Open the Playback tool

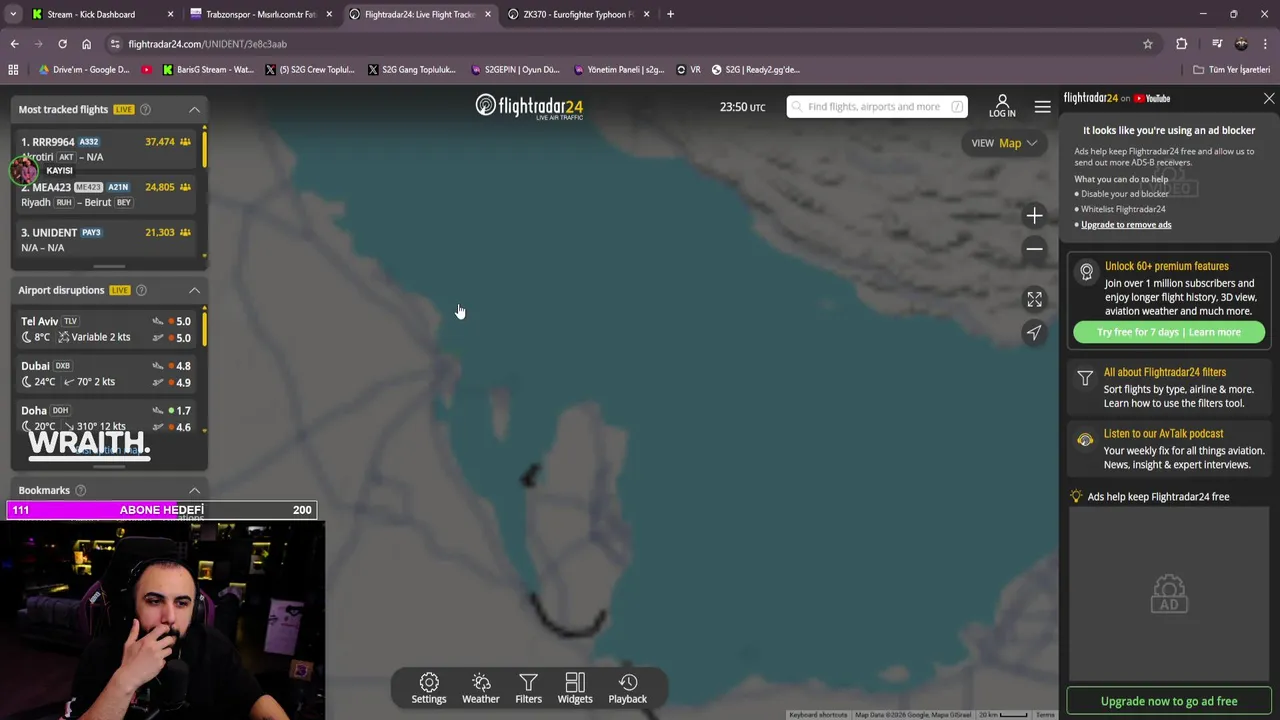pos(628,688)
